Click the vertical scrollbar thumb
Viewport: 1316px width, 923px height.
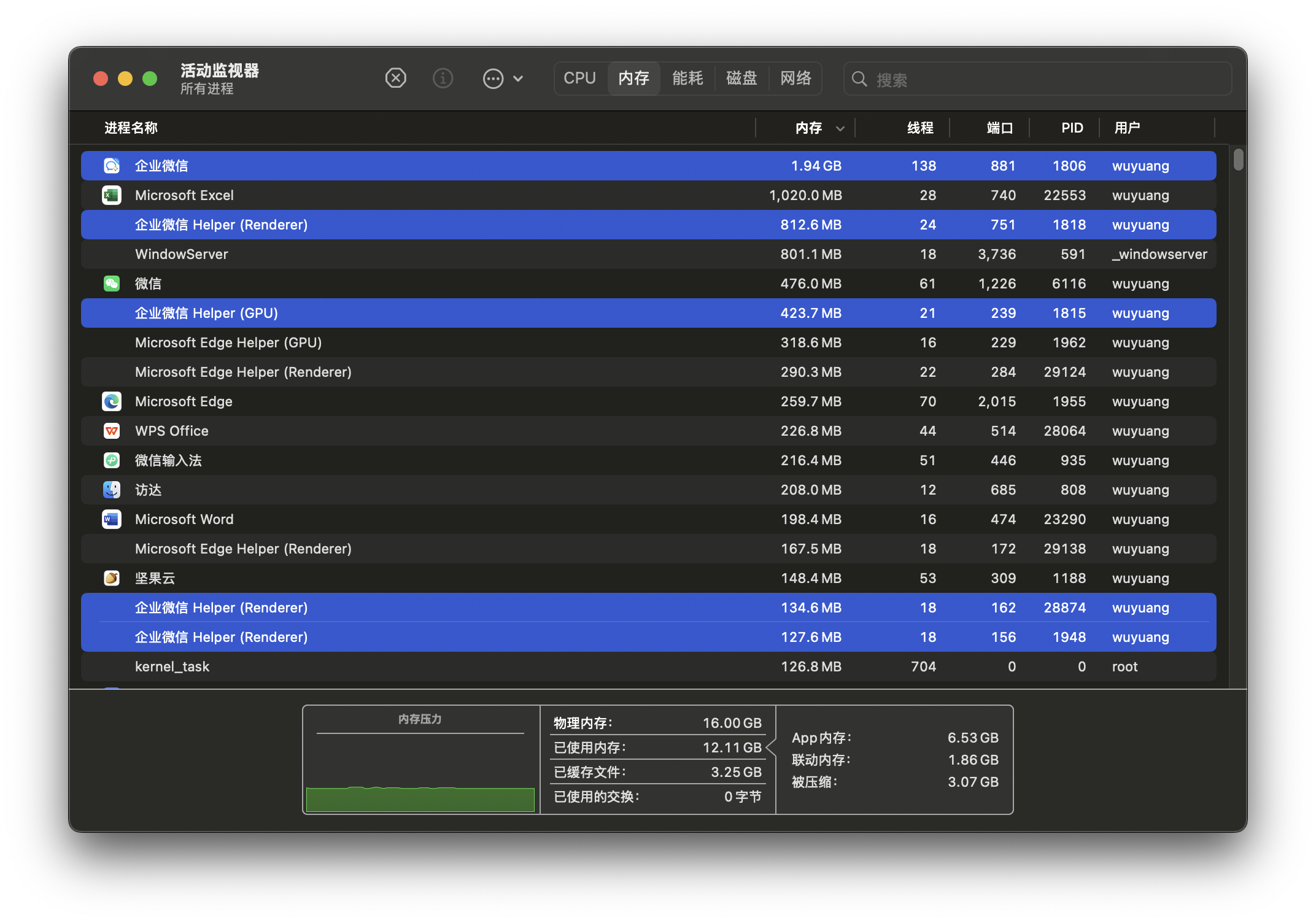[x=1238, y=160]
